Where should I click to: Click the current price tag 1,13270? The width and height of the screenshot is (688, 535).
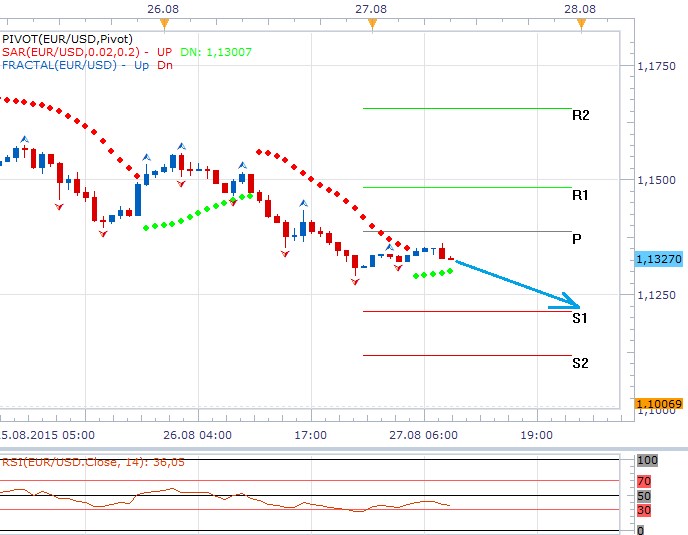tap(658, 259)
